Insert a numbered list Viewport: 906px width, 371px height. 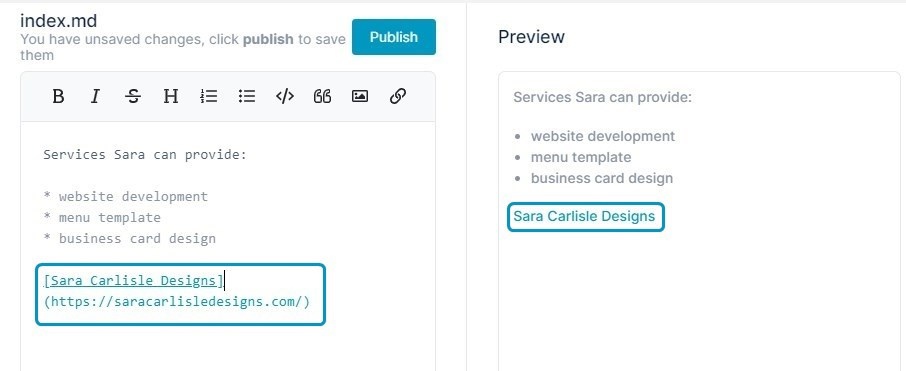(x=209, y=96)
